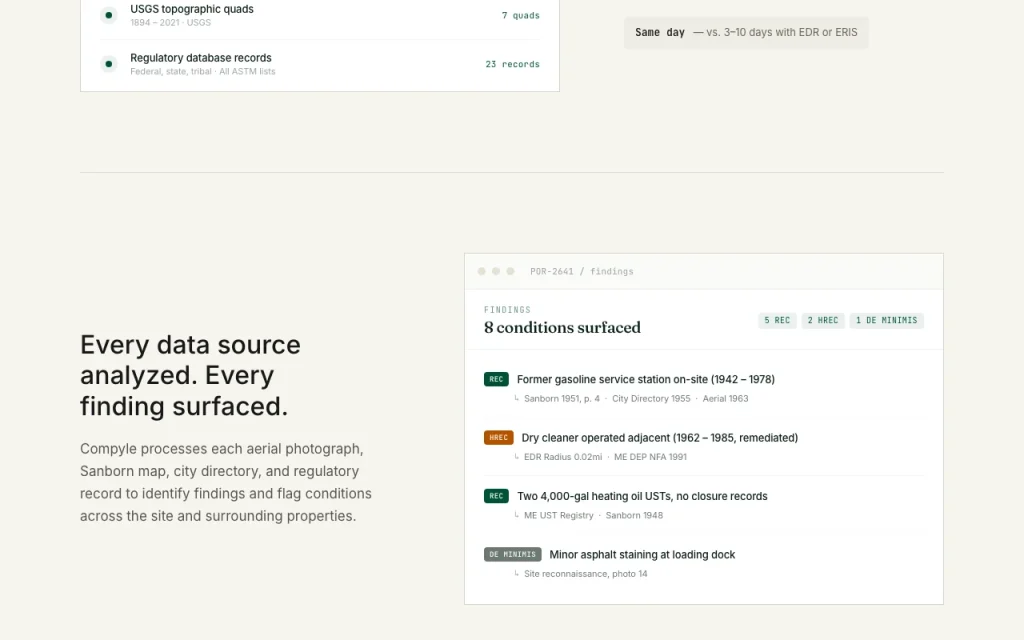
Task: Click the "ME DEP NFA 1991" source
Action: click(650, 457)
